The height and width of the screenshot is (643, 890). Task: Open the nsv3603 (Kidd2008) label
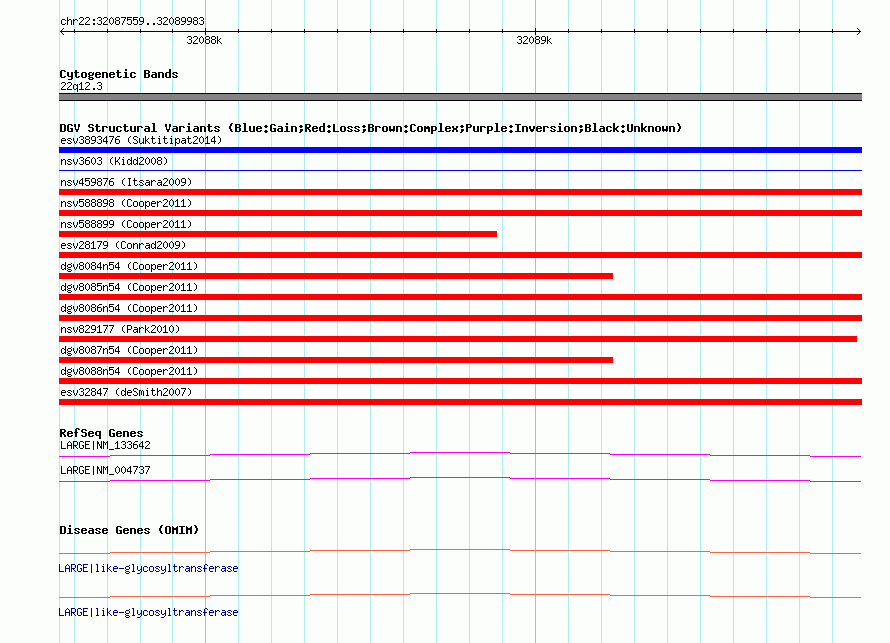click(114, 161)
